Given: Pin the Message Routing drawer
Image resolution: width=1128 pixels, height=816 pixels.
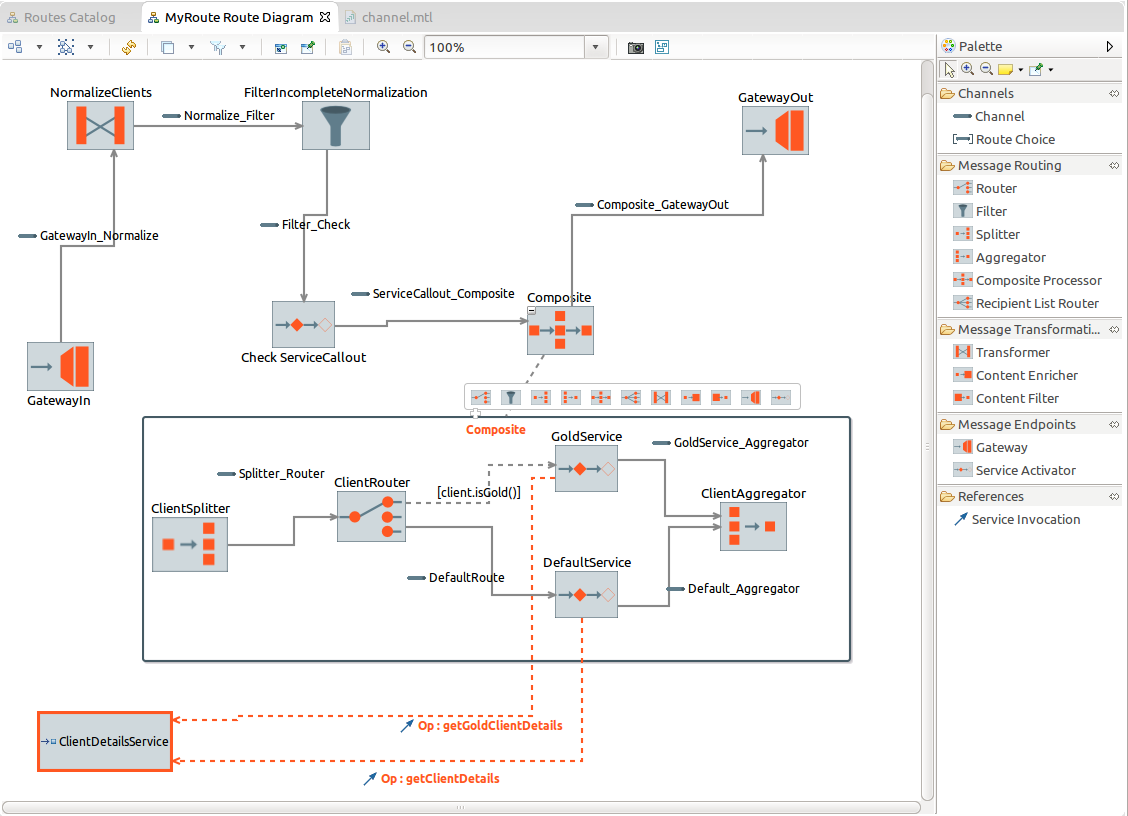Looking at the screenshot, I should pos(1114,166).
